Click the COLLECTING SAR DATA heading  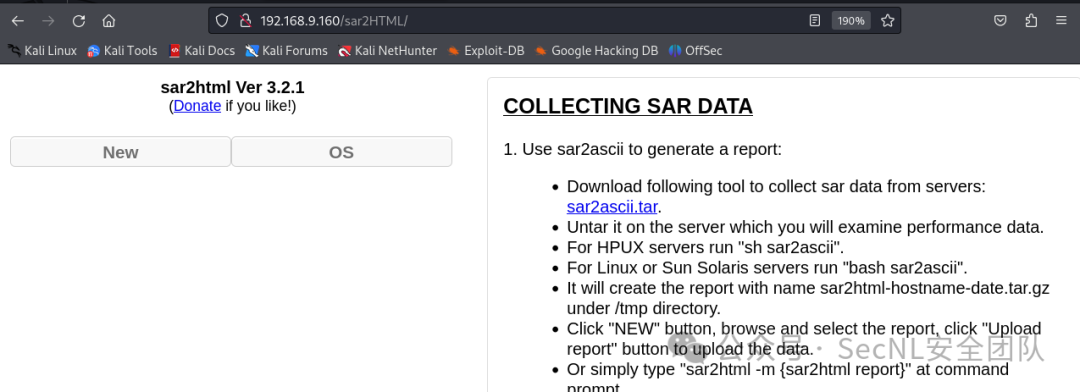[x=627, y=106]
